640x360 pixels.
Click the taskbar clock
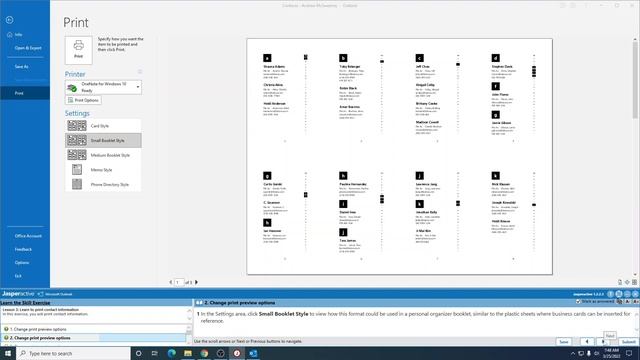coord(611,353)
